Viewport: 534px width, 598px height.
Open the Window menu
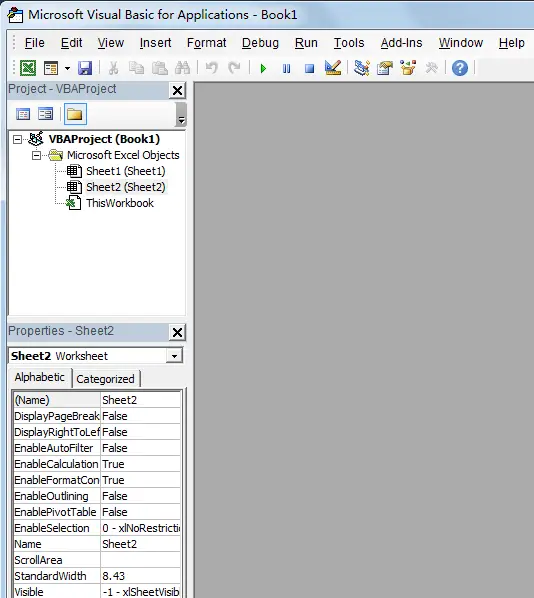461,43
